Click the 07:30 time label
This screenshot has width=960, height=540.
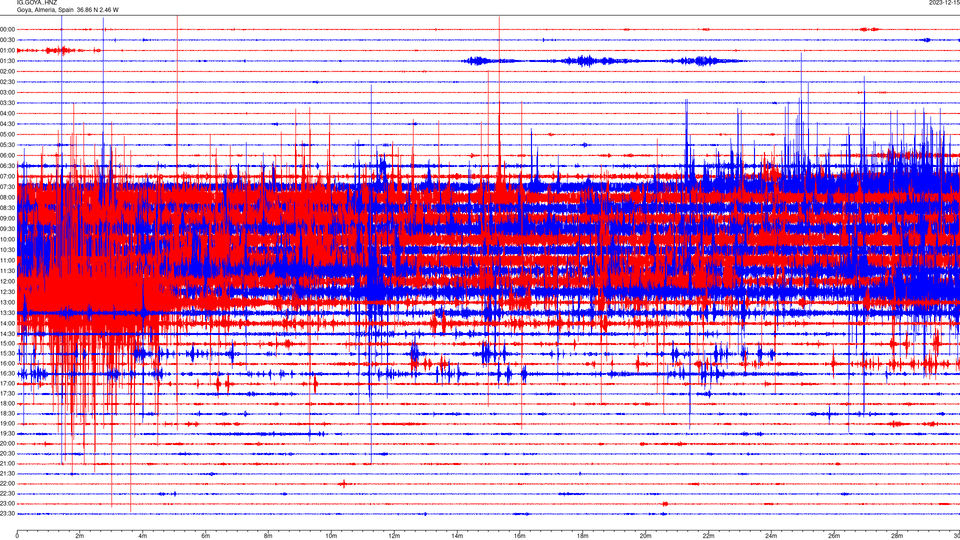8,187
